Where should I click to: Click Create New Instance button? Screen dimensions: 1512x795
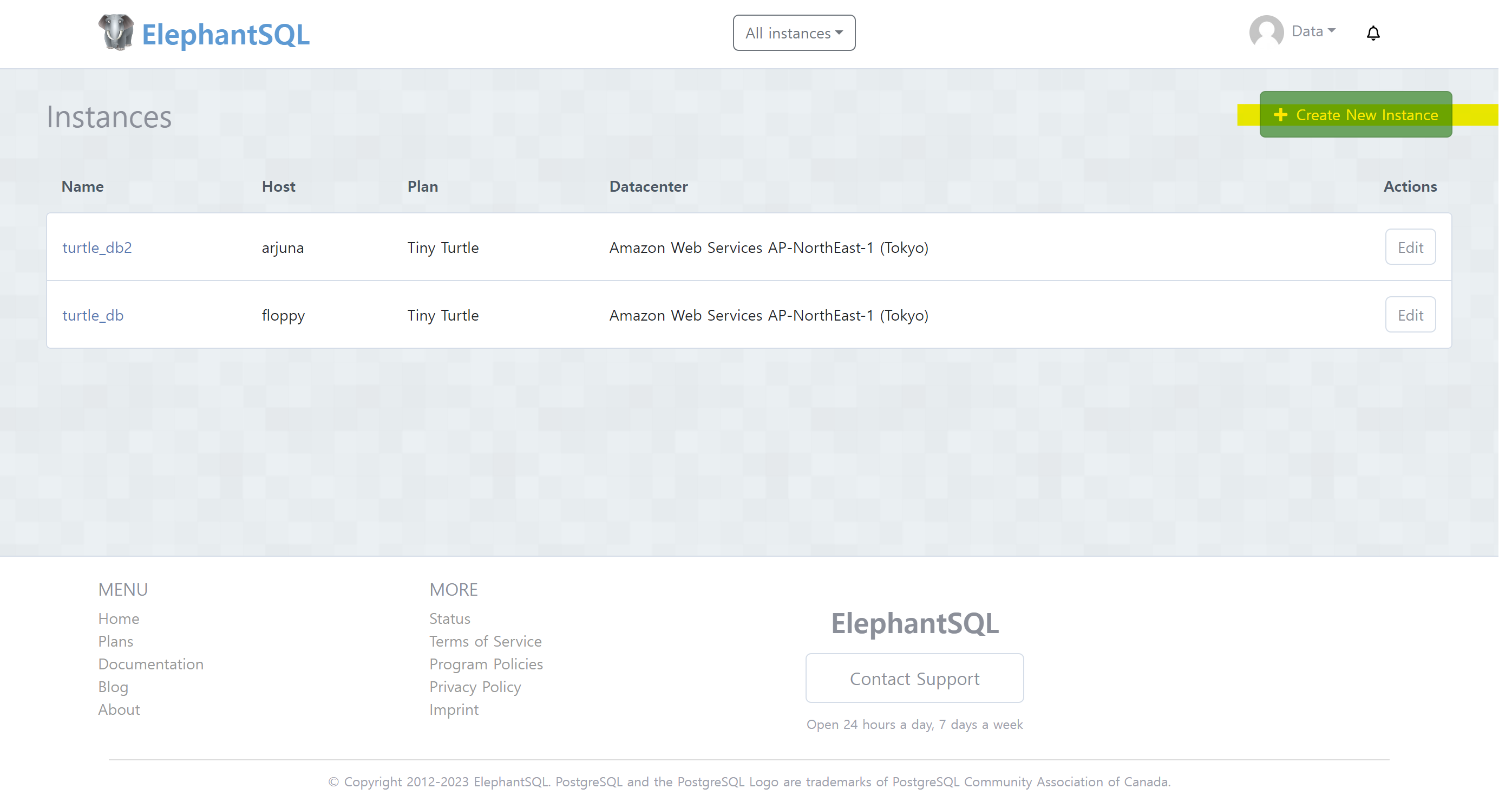1356,114
